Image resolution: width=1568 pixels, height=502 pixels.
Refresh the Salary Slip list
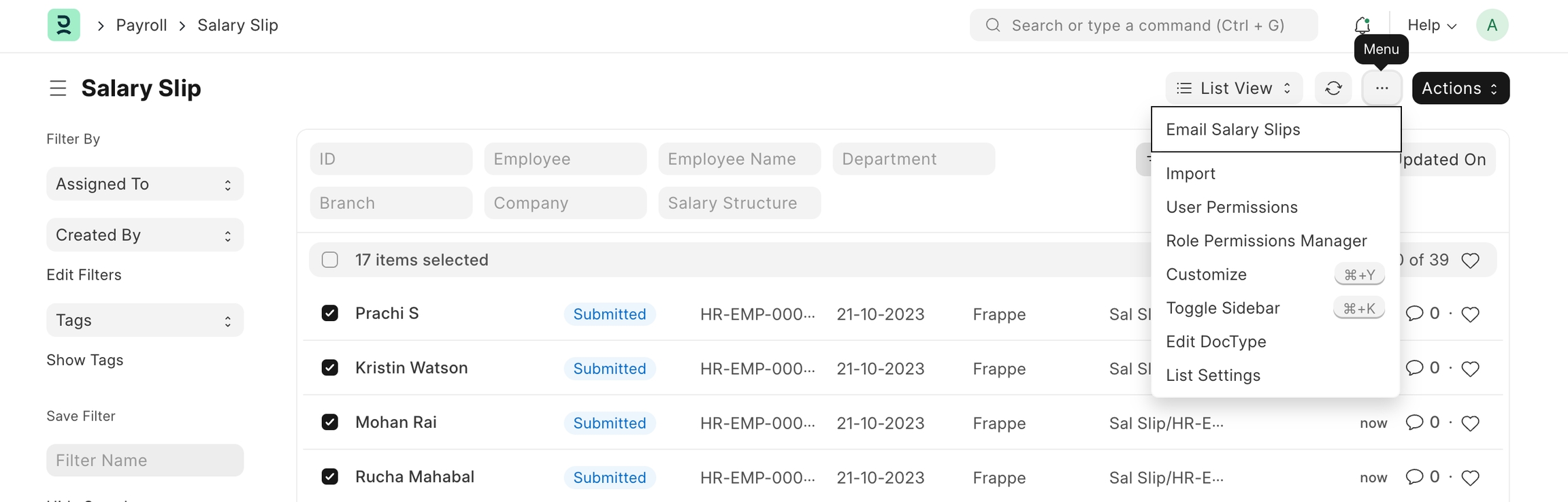click(x=1333, y=88)
